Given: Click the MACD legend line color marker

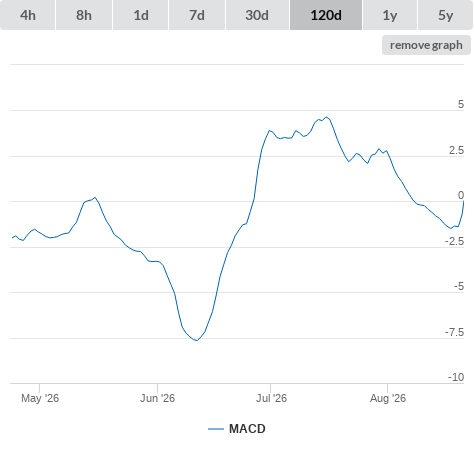Looking at the screenshot, I should click(216, 429).
